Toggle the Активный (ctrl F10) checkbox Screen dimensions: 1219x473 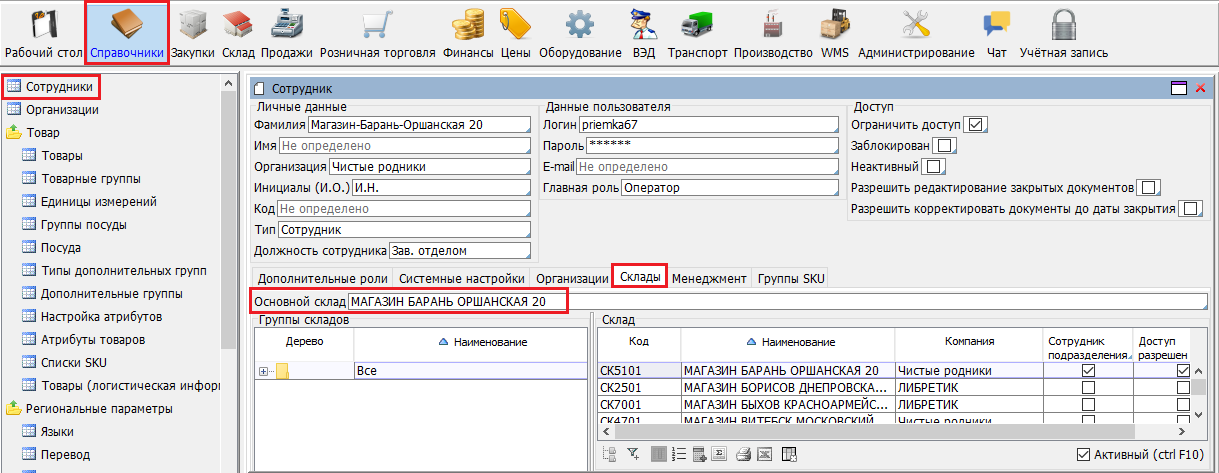(1082, 455)
